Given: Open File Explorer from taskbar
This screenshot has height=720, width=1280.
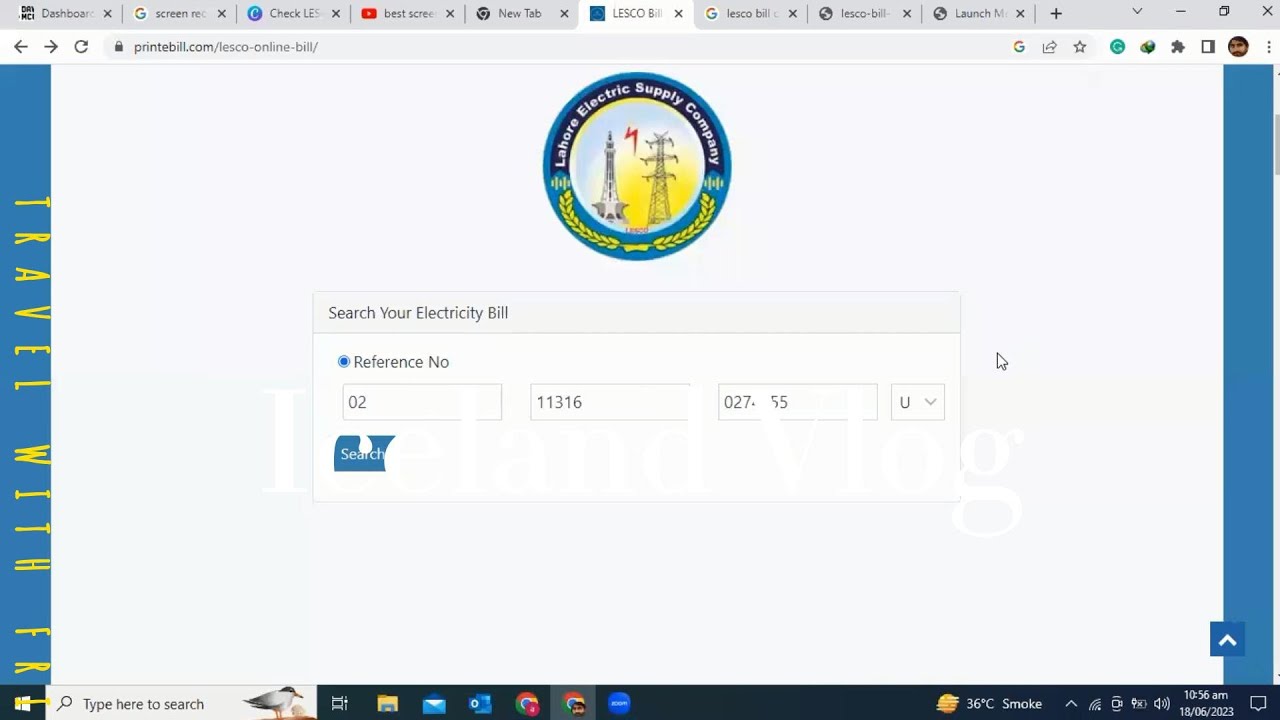Looking at the screenshot, I should [387, 703].
